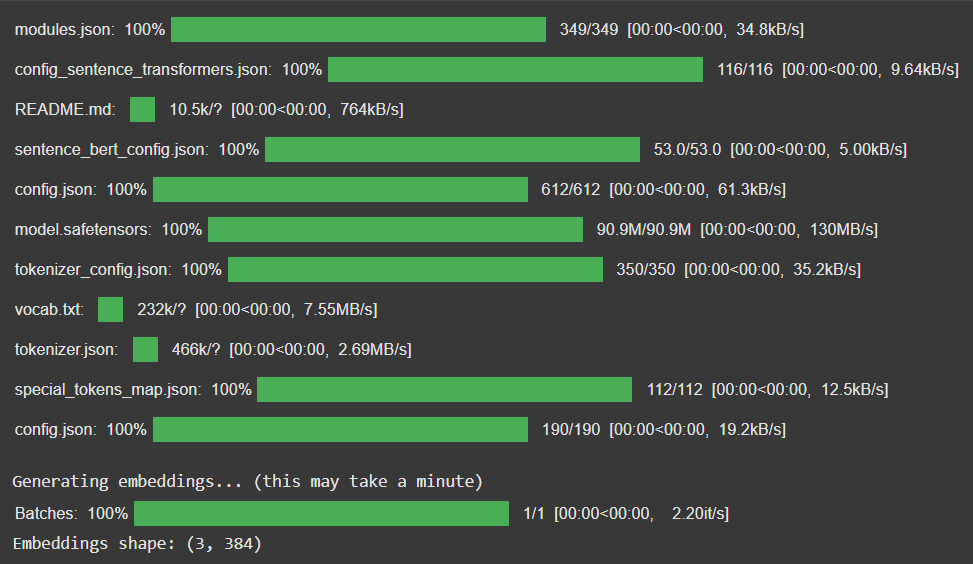Click the config_sentence_transformers.json progress bar

coord(515,70)
